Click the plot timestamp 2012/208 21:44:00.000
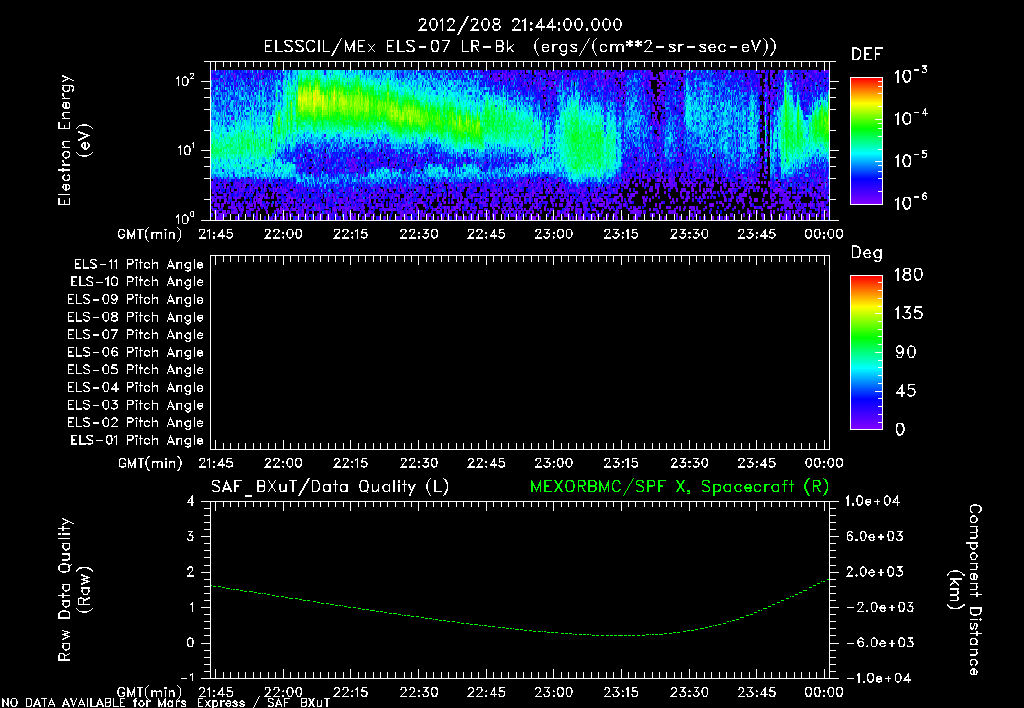 (x=520, y=25)
